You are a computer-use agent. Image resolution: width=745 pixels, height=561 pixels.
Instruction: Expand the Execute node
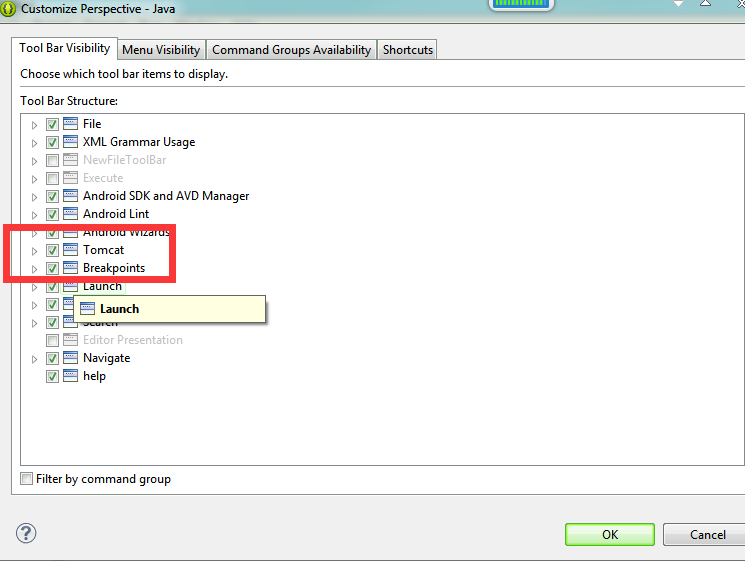[x=34, y=179]
